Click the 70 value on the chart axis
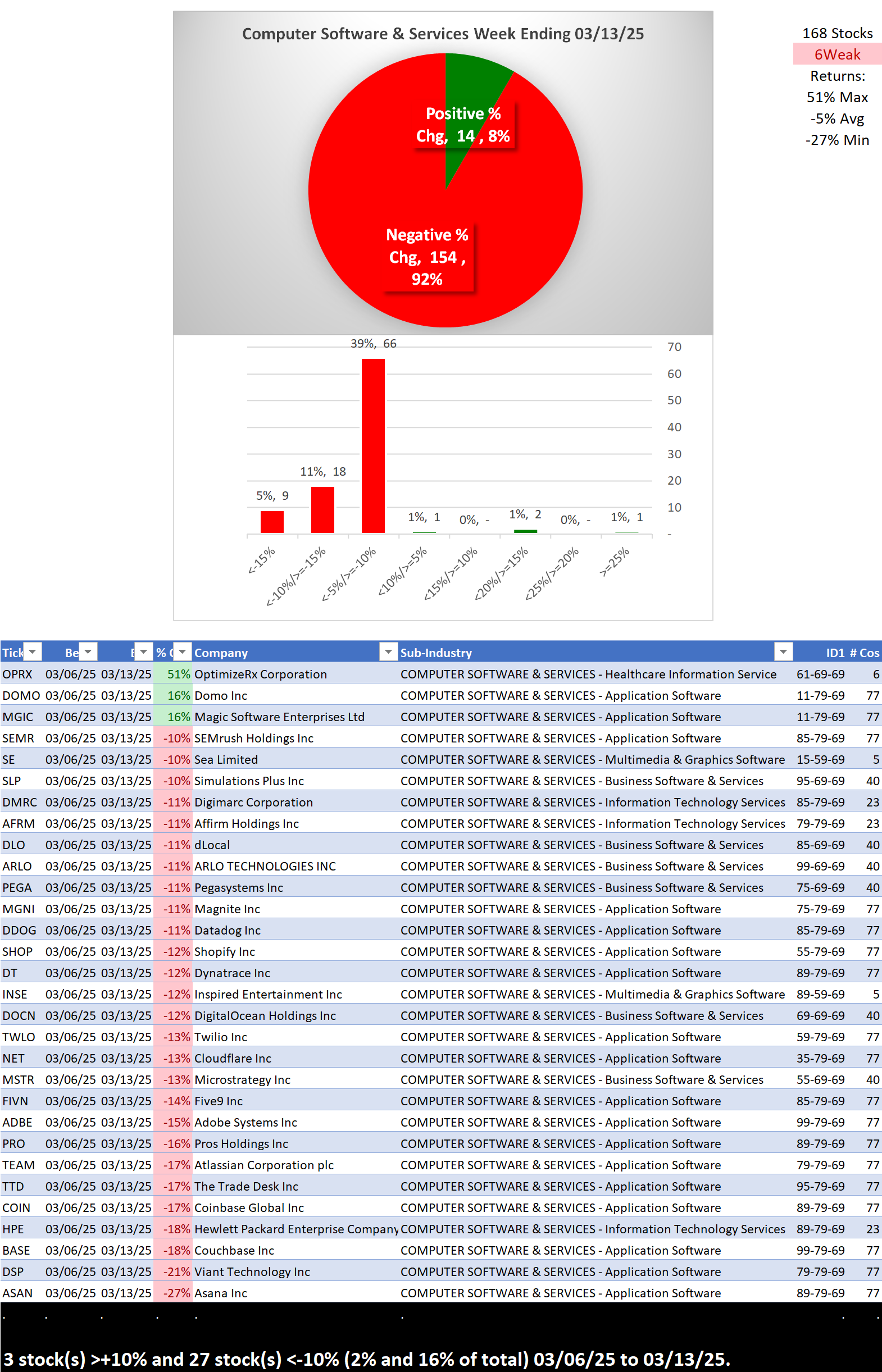 (x=674, y=347)
